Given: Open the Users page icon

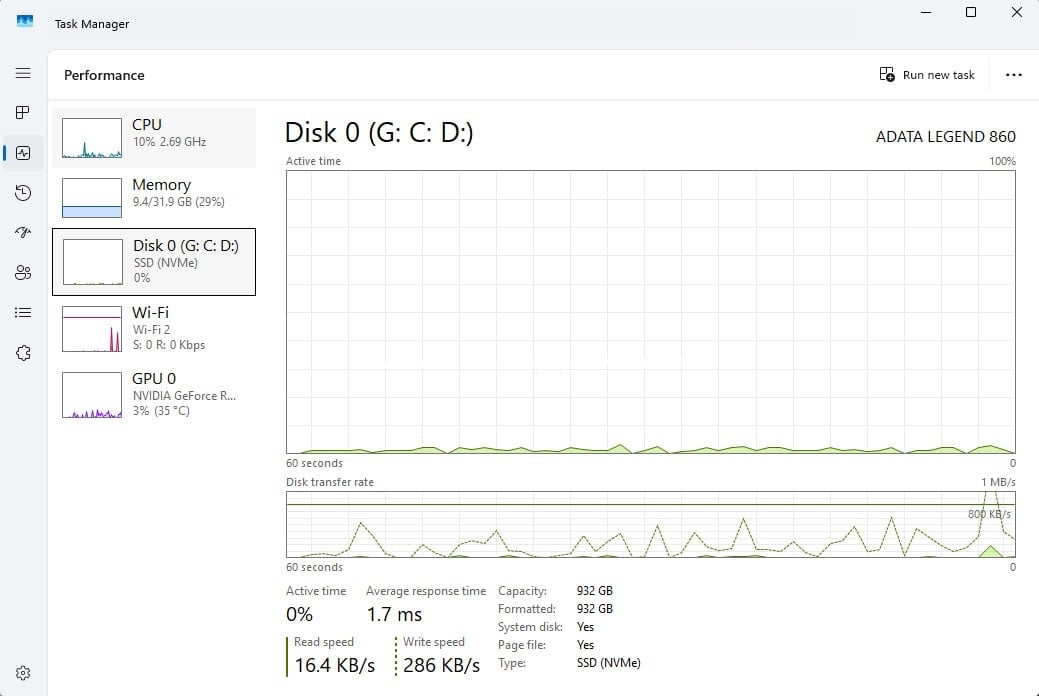Looking at the screenshot, I should point(23,273).
